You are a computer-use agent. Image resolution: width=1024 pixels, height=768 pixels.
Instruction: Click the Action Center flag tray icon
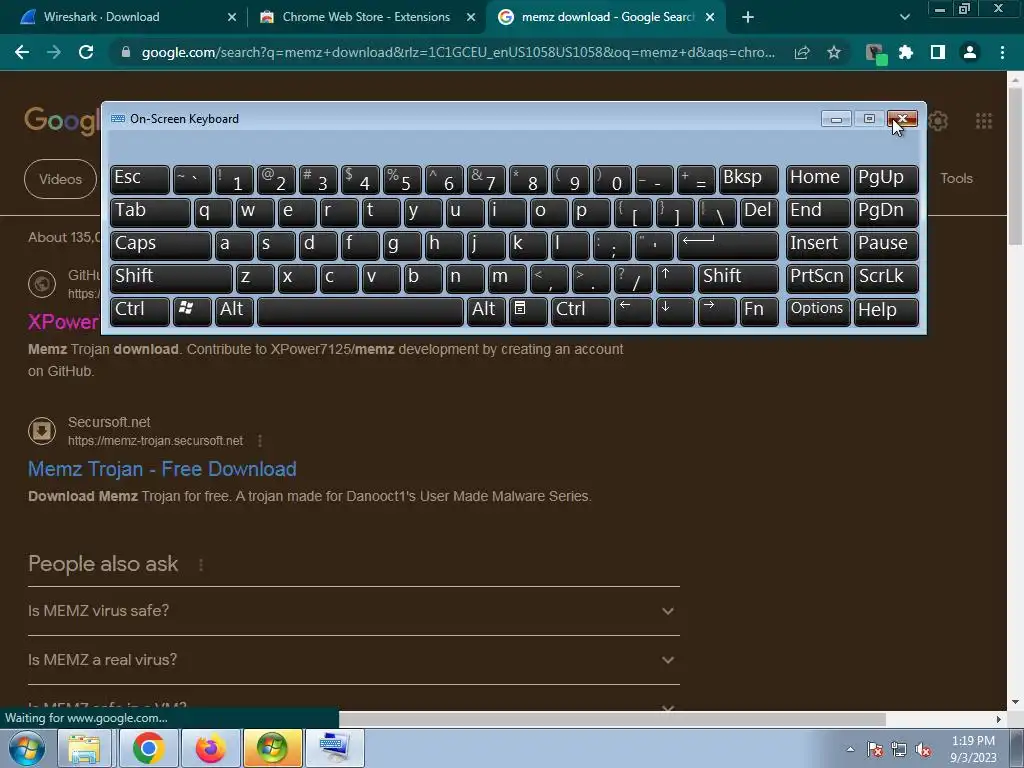tap(875, 749)
